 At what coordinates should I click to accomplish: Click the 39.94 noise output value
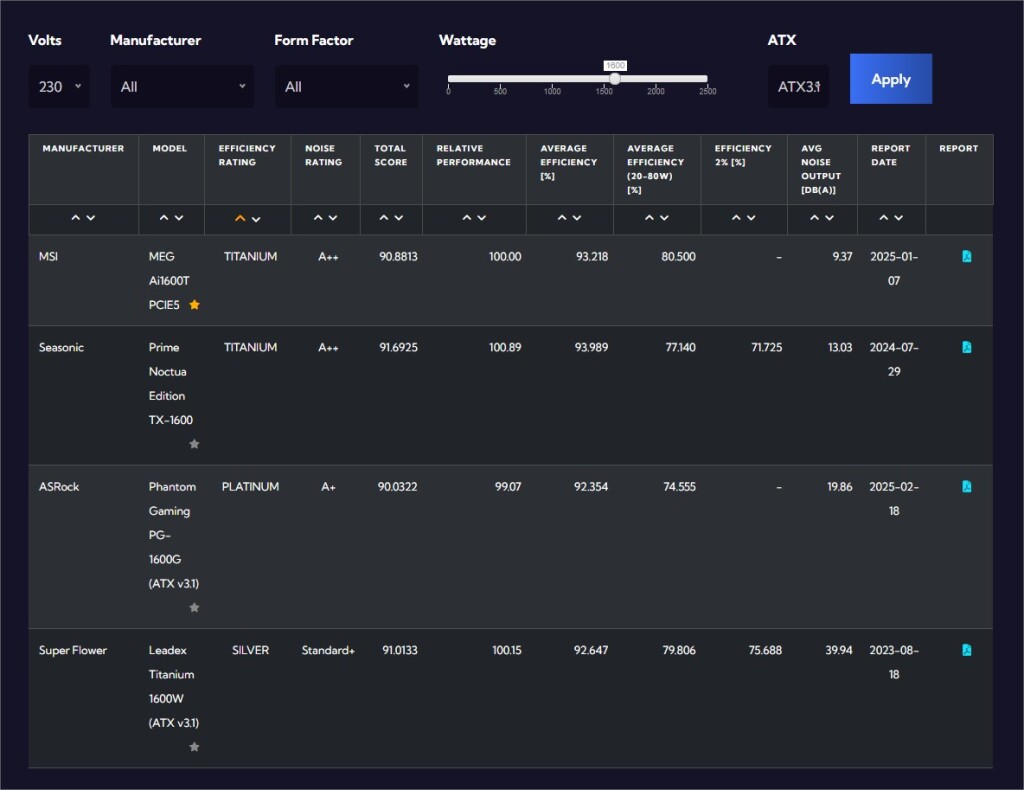839,650
